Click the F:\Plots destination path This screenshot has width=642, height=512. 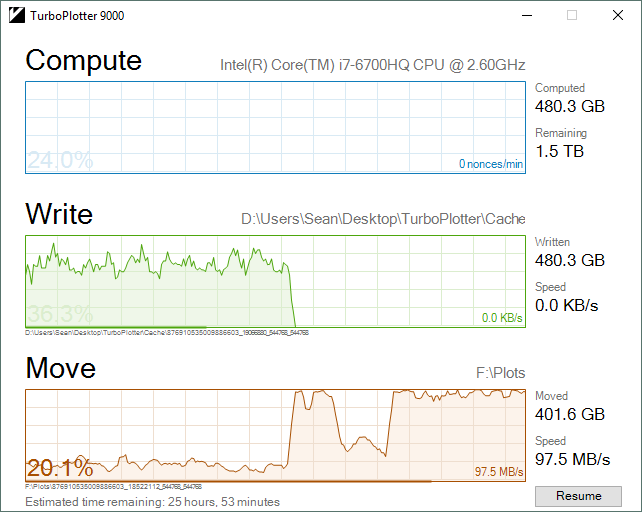pyautogui.click(x=500, y=373)
